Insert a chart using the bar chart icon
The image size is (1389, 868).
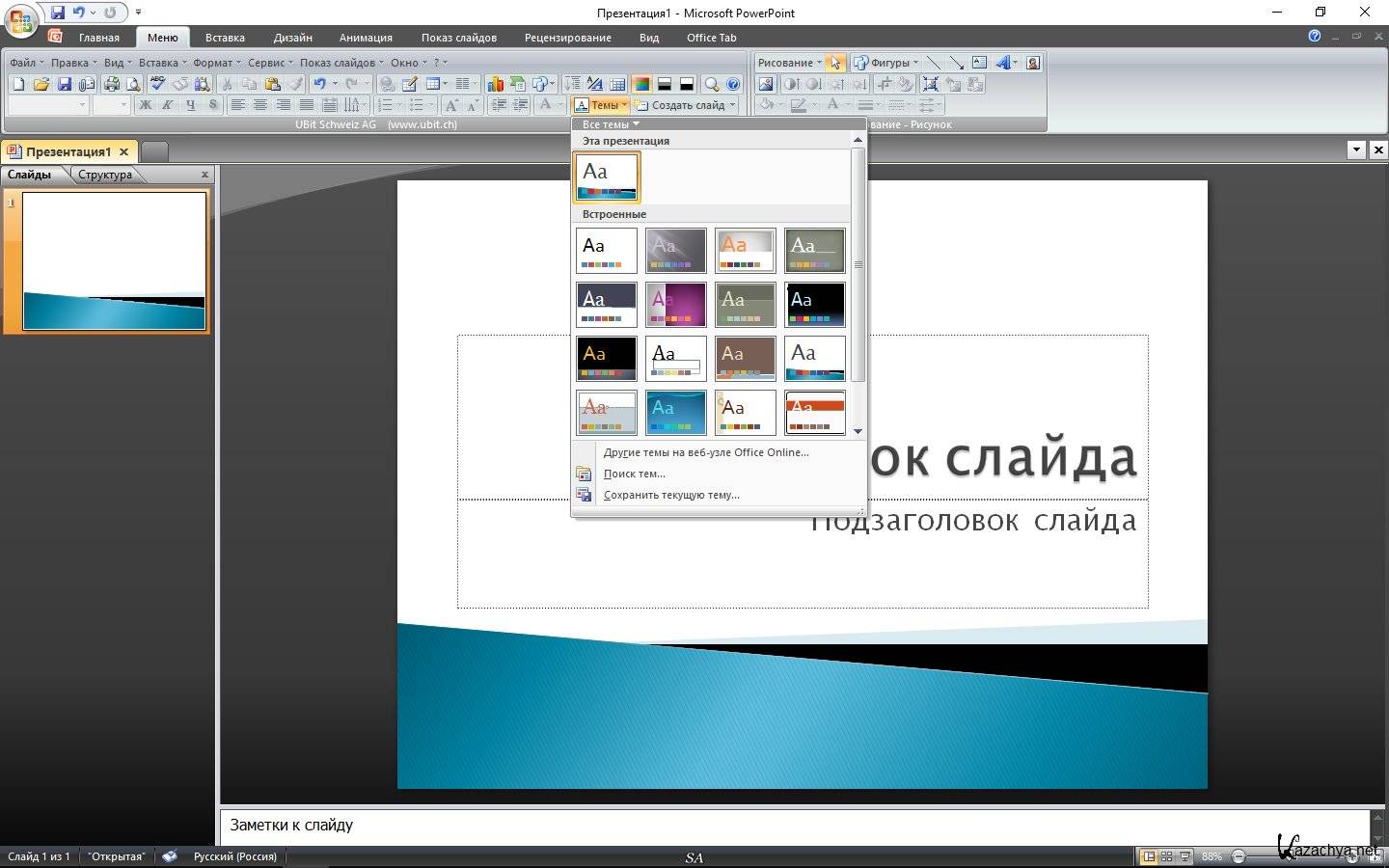[495, 85]
